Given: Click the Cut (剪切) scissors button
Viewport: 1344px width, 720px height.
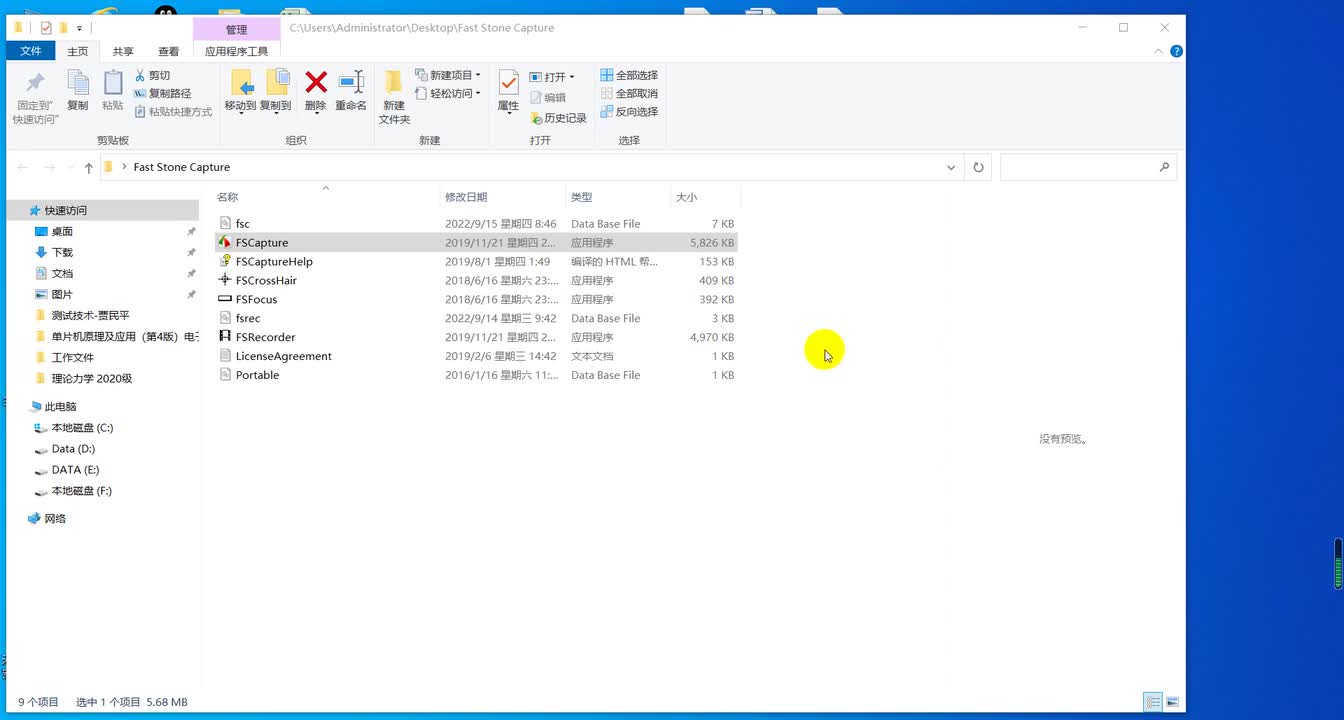Looking at the screenshot, I should (x=152, y=75).
